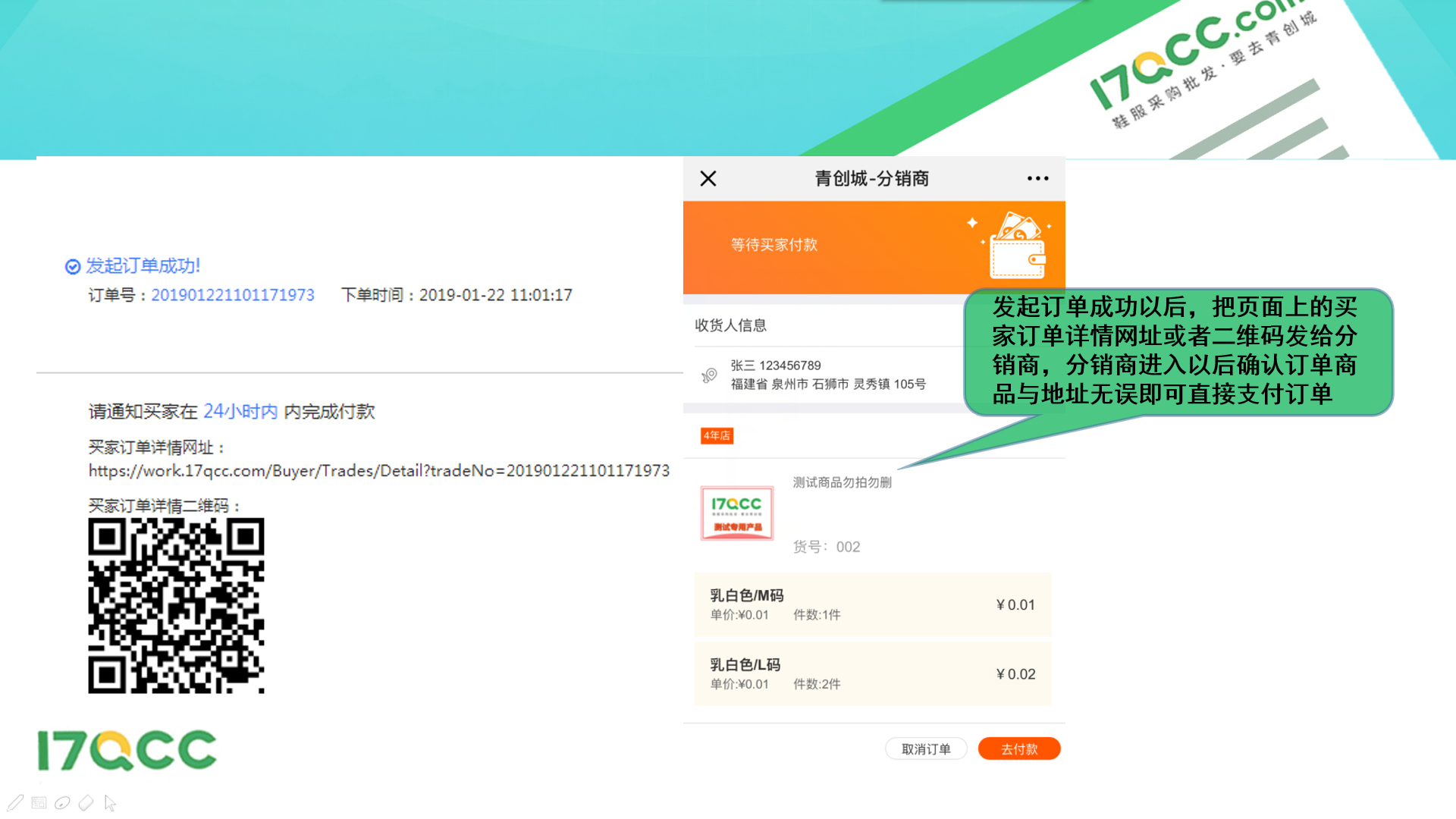Screen dimensions: 1456x819
Task: Select the arrow cursor tool icon
Action: click(x=110, y=802)
